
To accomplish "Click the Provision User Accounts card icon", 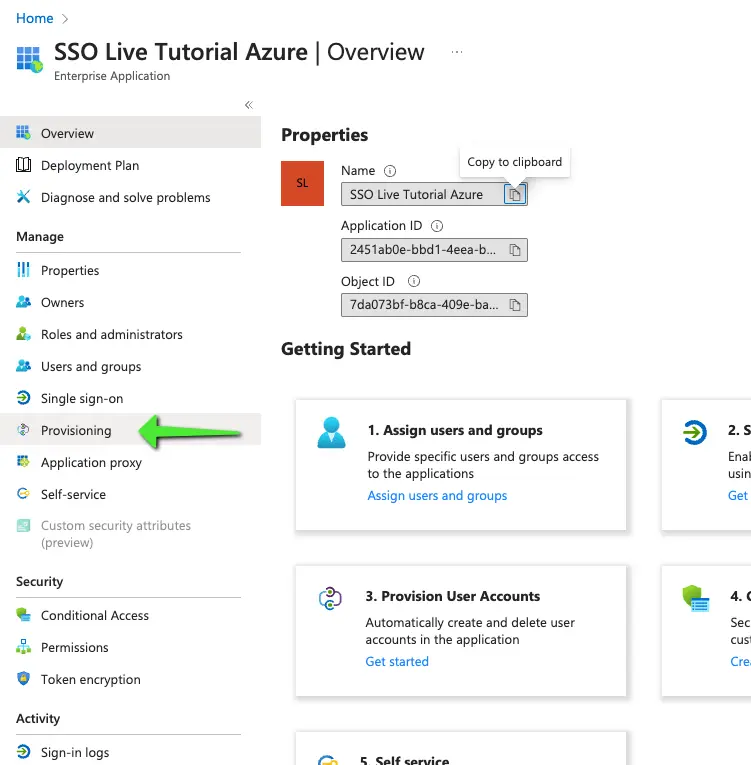I will (x=330, y=598).
